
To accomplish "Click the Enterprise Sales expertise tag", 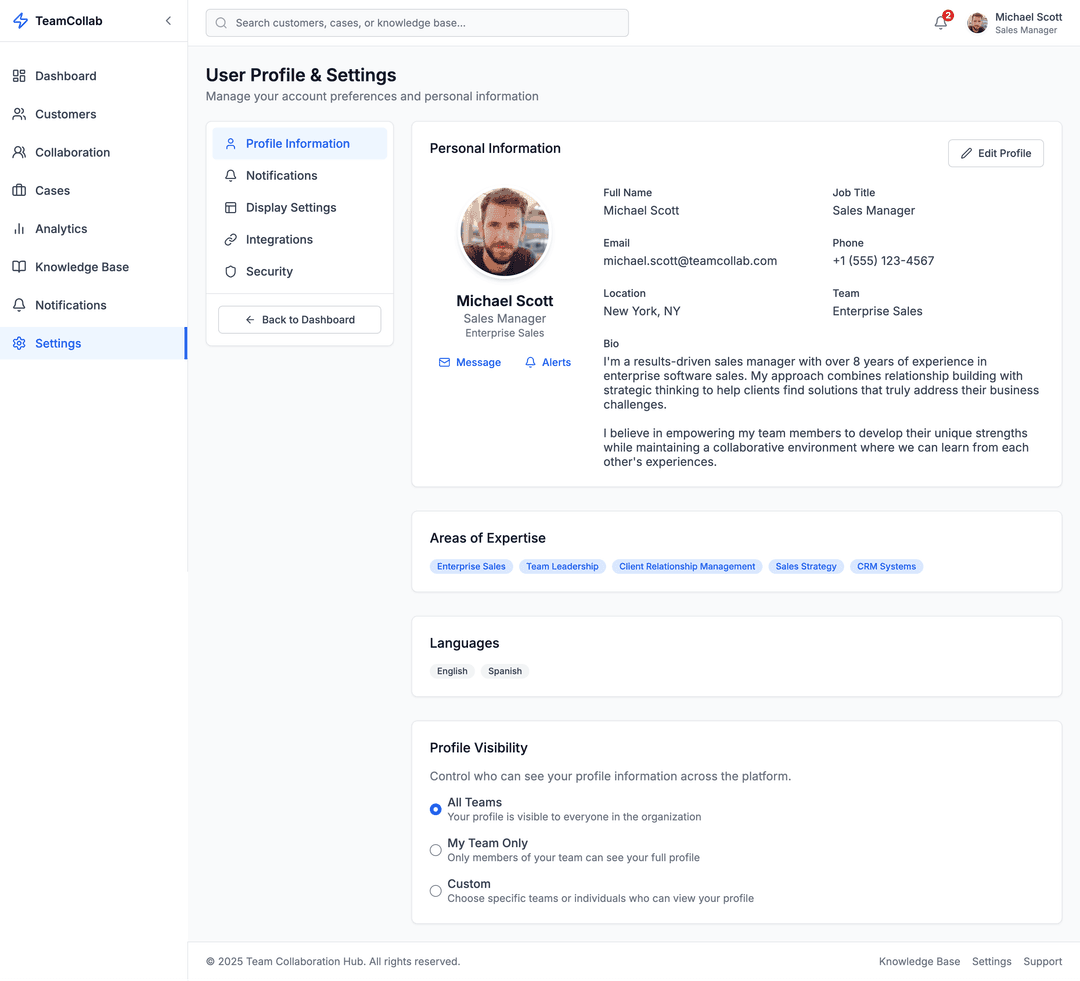I will pos(471,566).
